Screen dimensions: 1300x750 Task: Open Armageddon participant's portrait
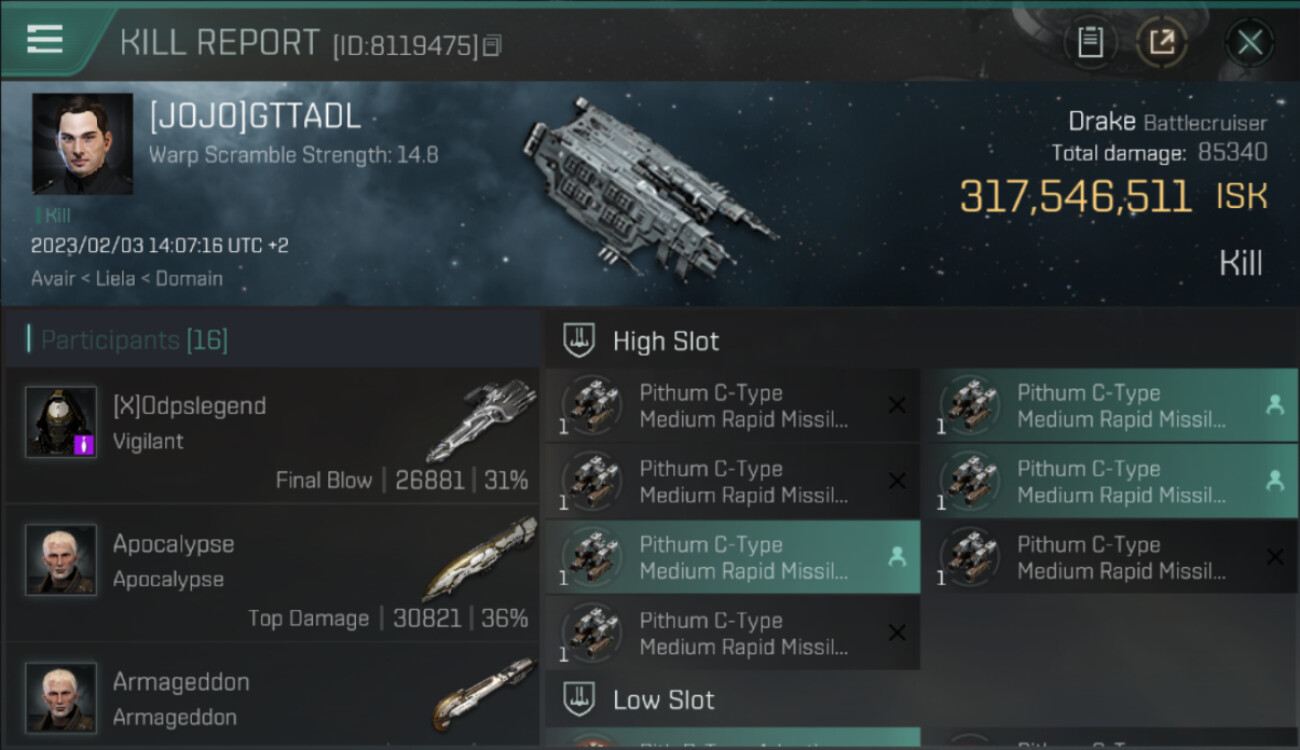(x=61, y=697)
